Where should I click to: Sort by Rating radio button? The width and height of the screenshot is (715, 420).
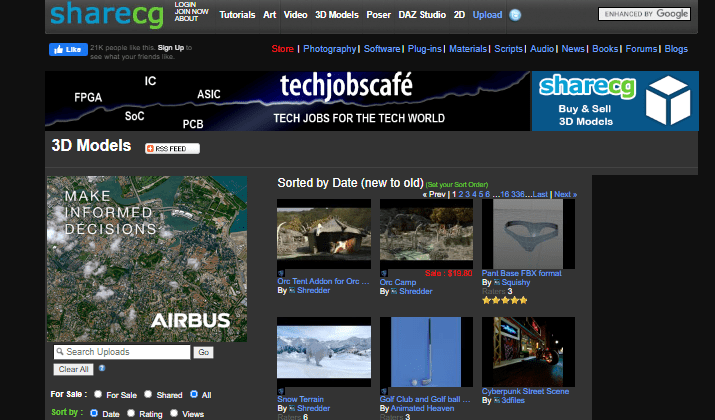click(131, 413)
